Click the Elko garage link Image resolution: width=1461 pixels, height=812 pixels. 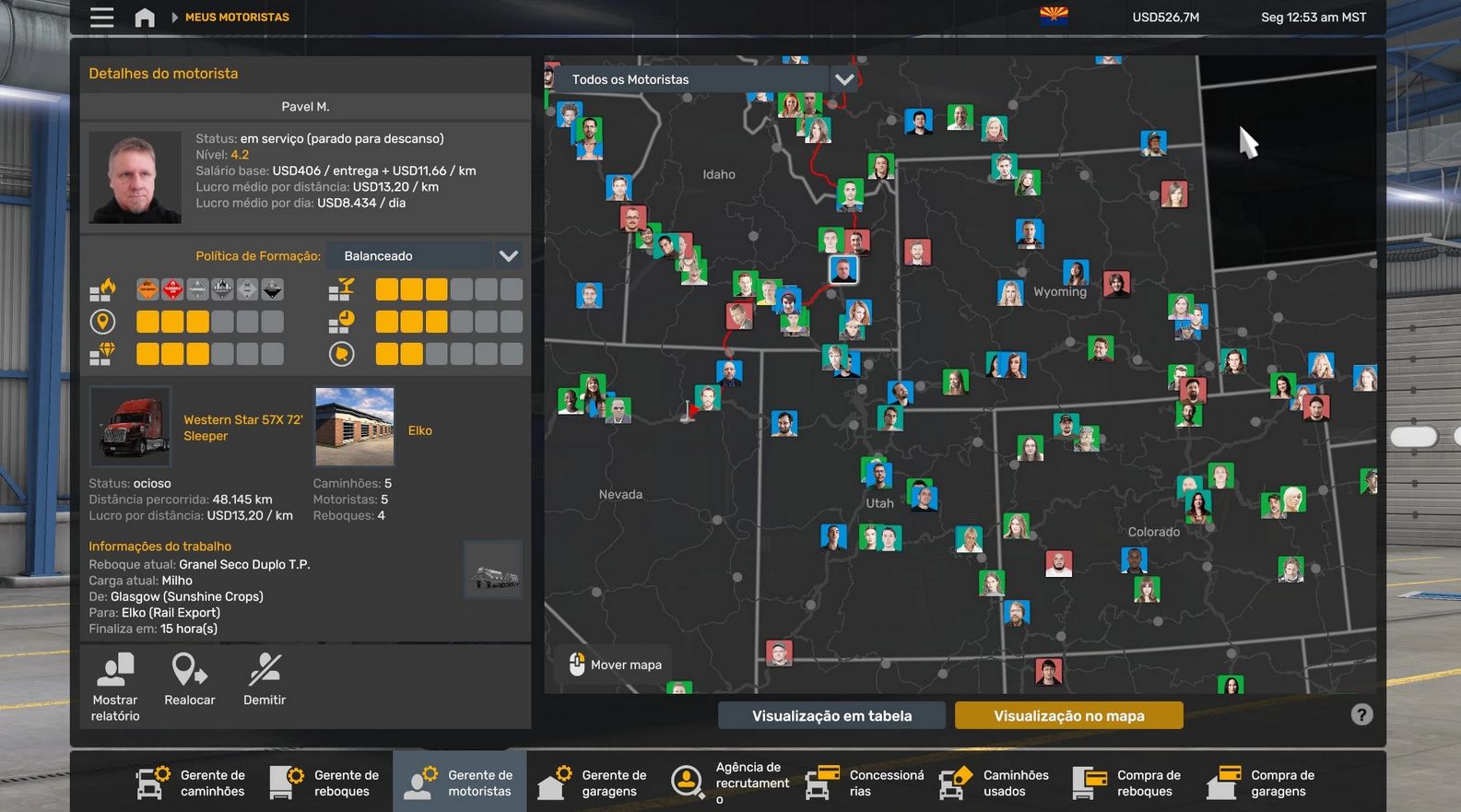coord(419,430)
